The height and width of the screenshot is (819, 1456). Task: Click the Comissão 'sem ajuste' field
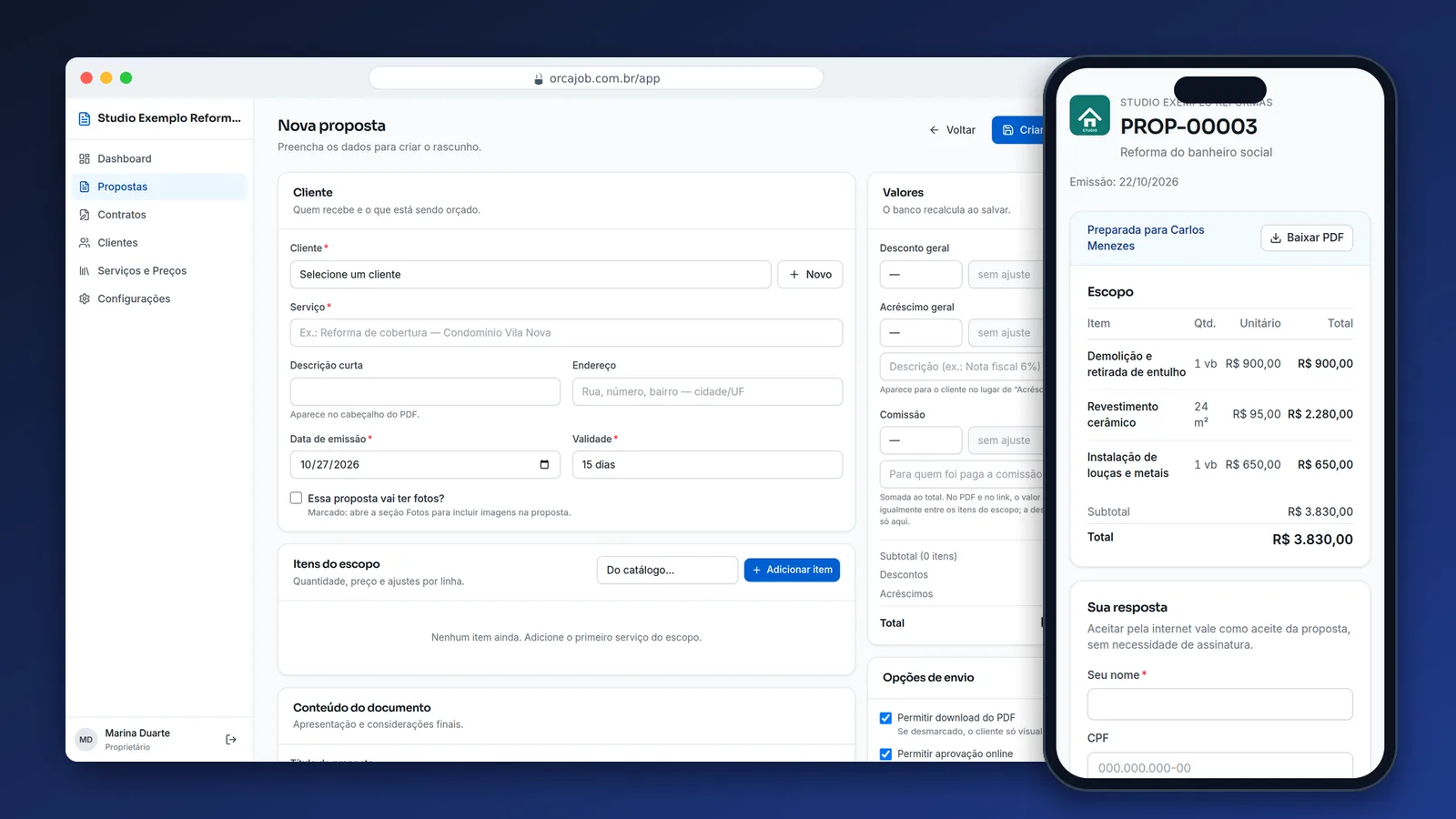point(1006,440)
